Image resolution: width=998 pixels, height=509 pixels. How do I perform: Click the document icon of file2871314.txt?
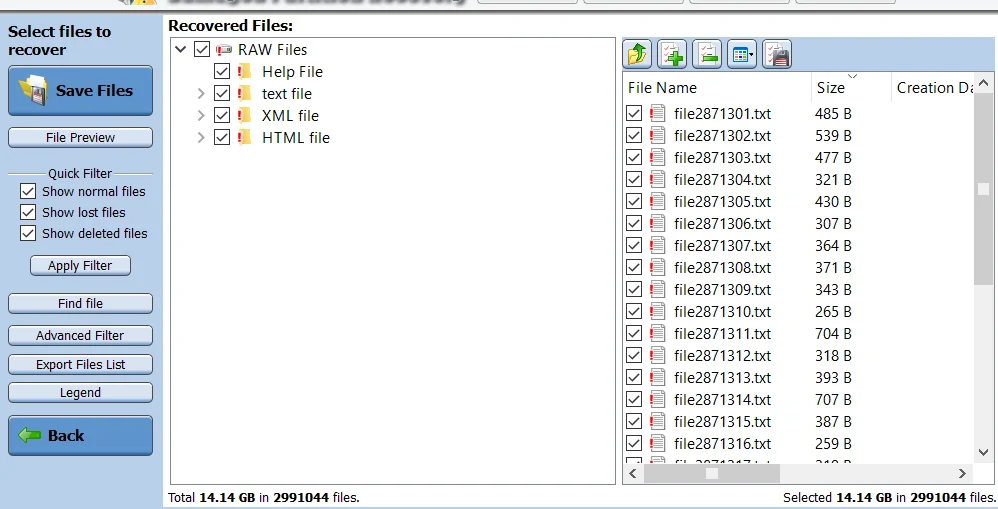point(657,399)
